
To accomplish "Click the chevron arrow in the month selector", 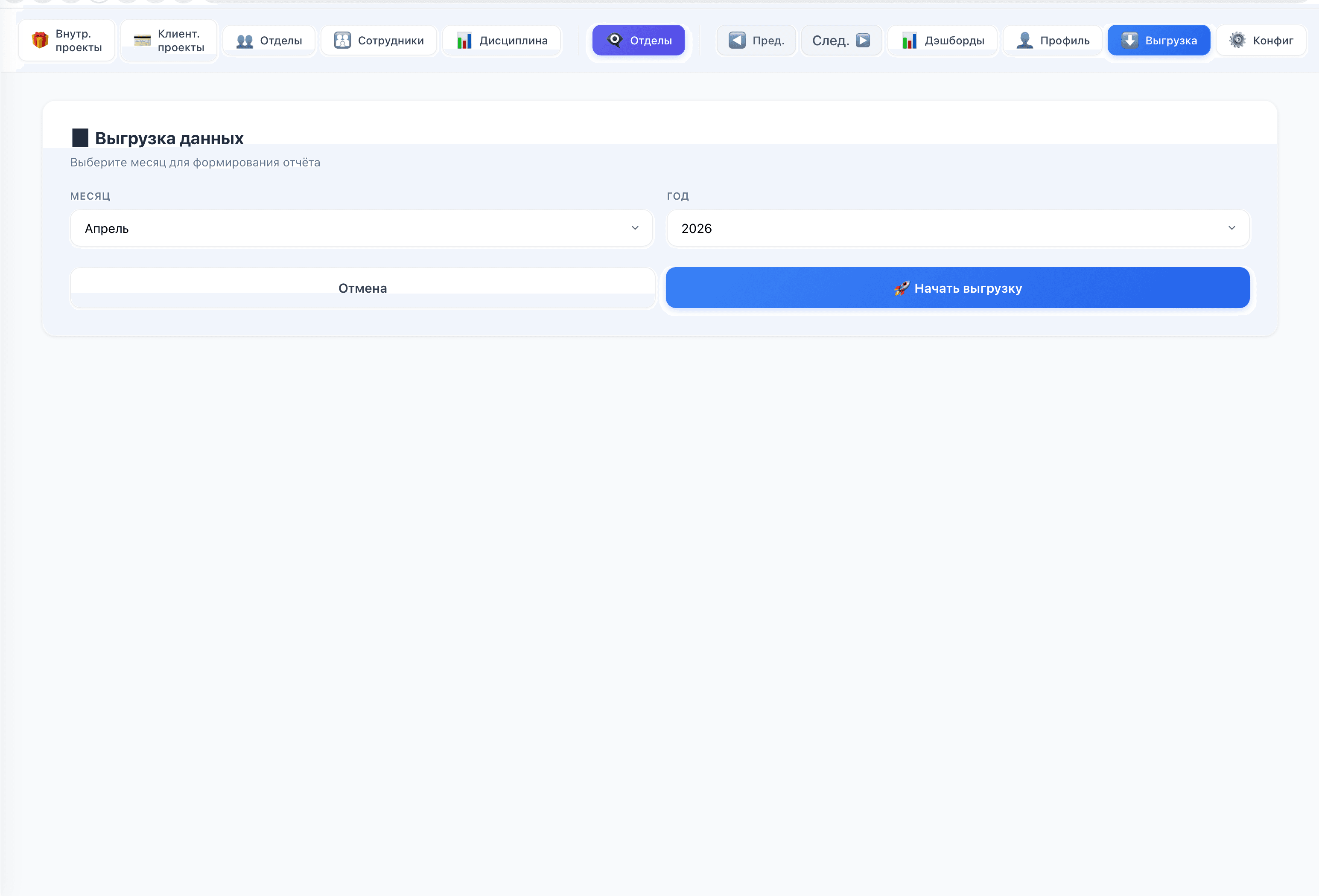I will tap(635, 228).
